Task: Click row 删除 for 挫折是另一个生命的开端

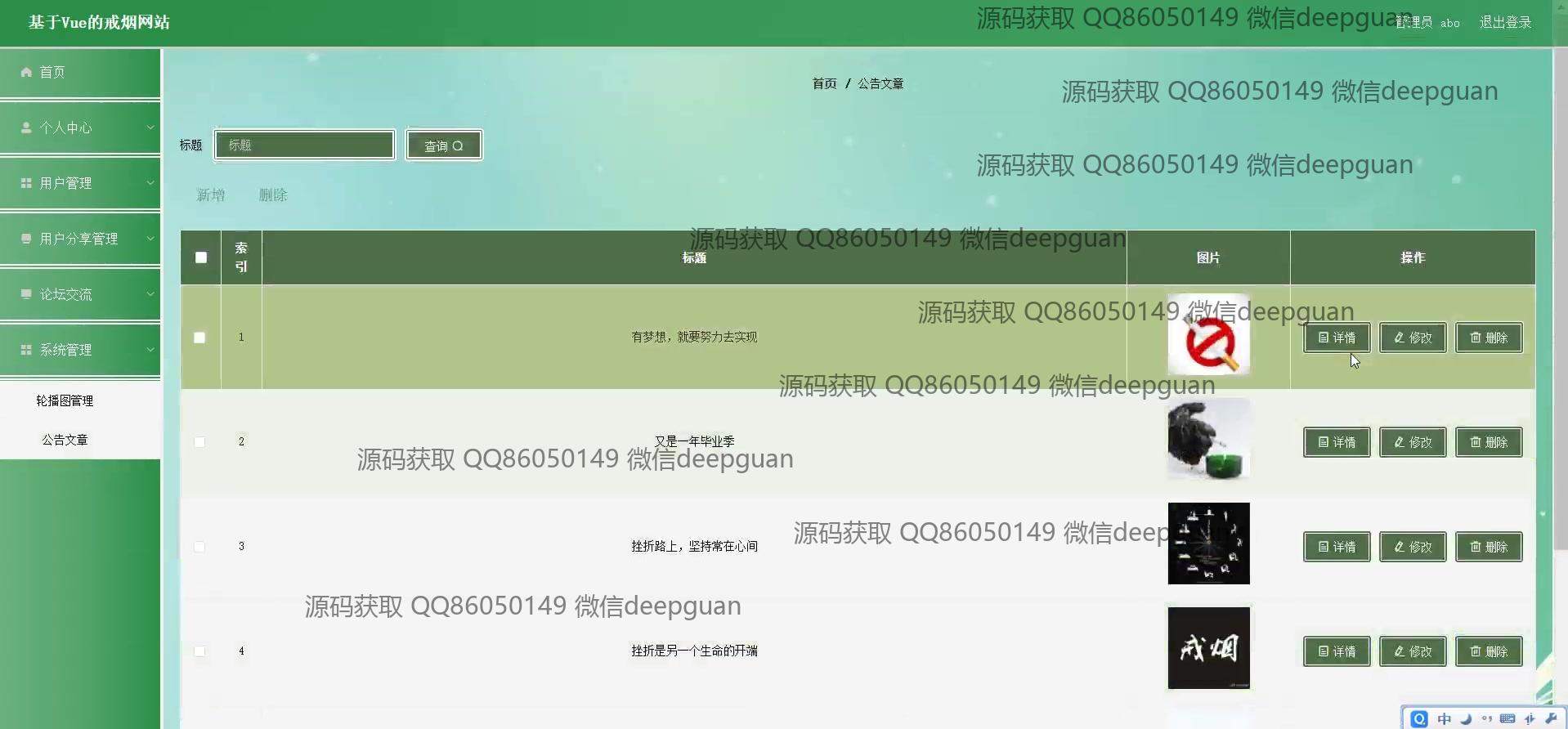Action: [x=1489, y=651]
